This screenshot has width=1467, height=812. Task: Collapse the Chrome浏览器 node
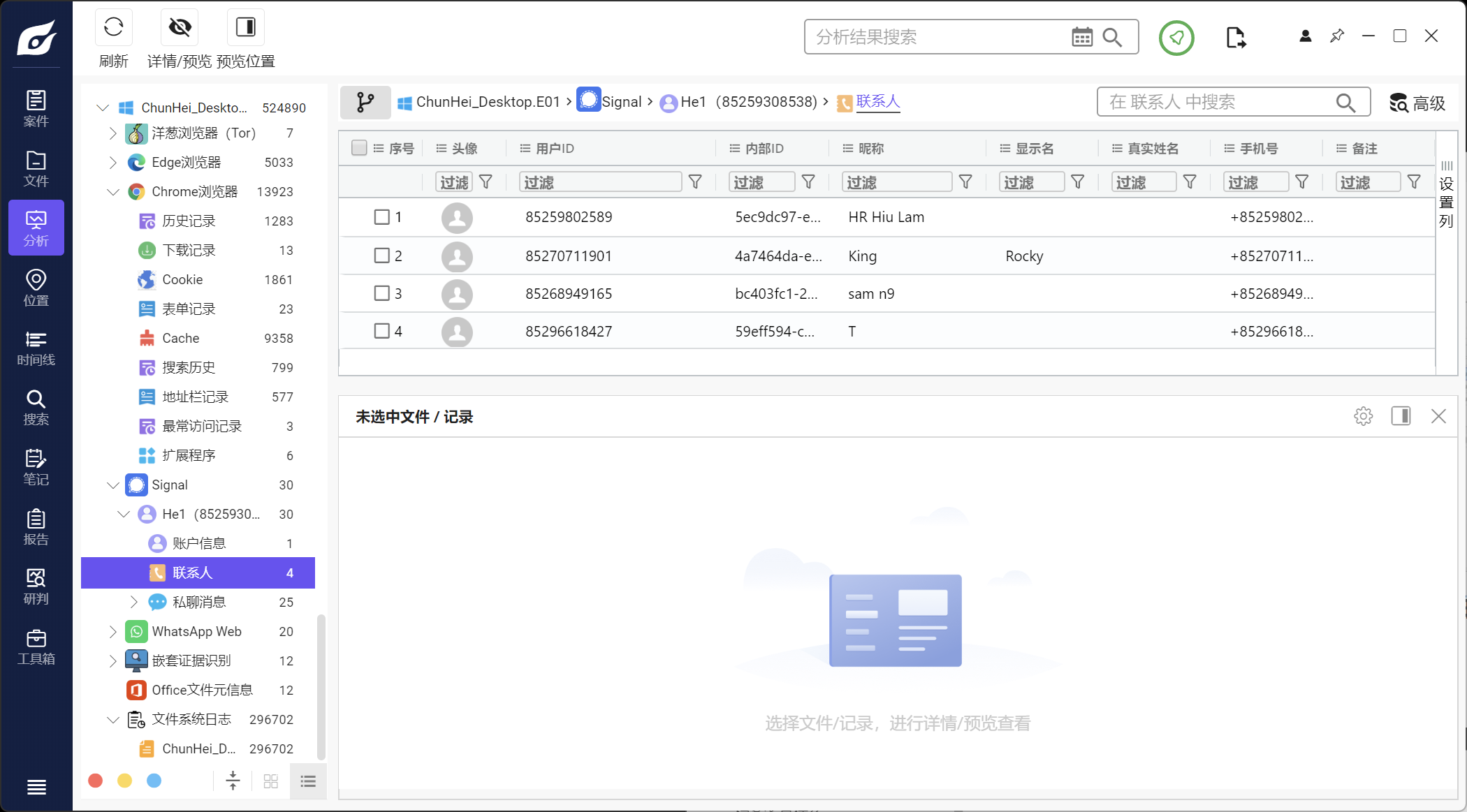coord(113,191)
